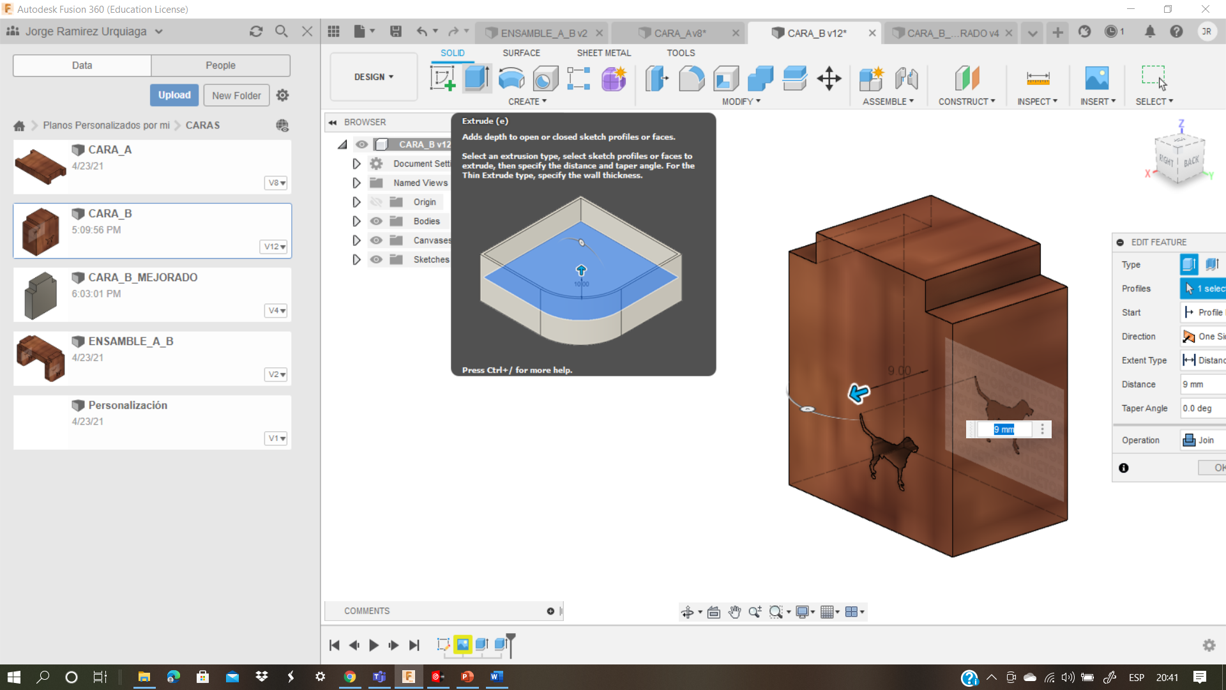The image size is (1226, 690).
Task: Switch to the SHEET METAL tab
Action: point(603,53)
